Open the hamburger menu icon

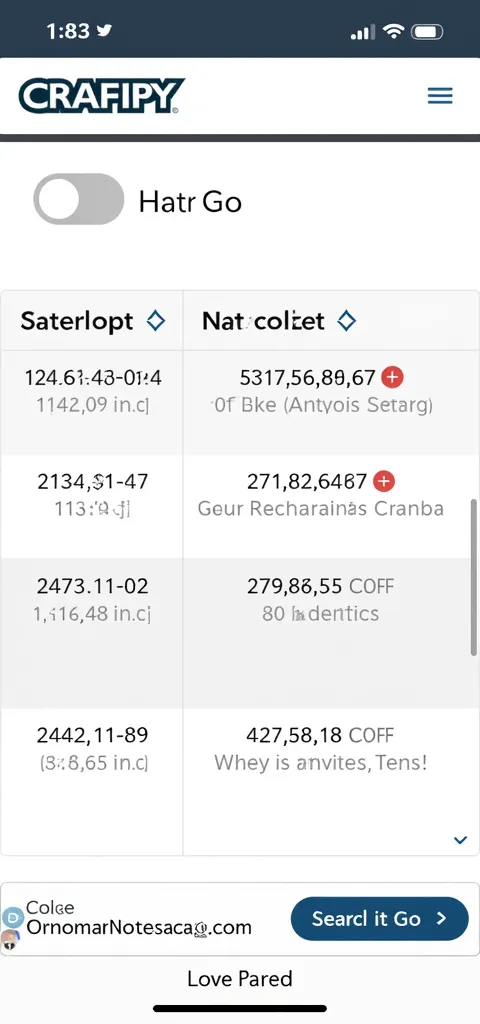click(x=440, y=97)
